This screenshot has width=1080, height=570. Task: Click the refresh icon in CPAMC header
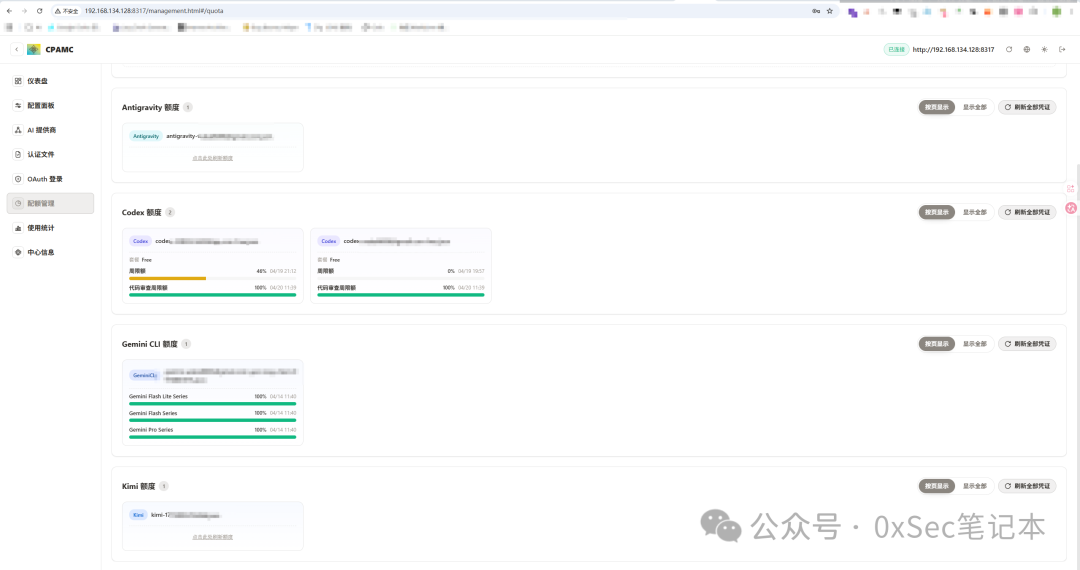point(1009,50)
